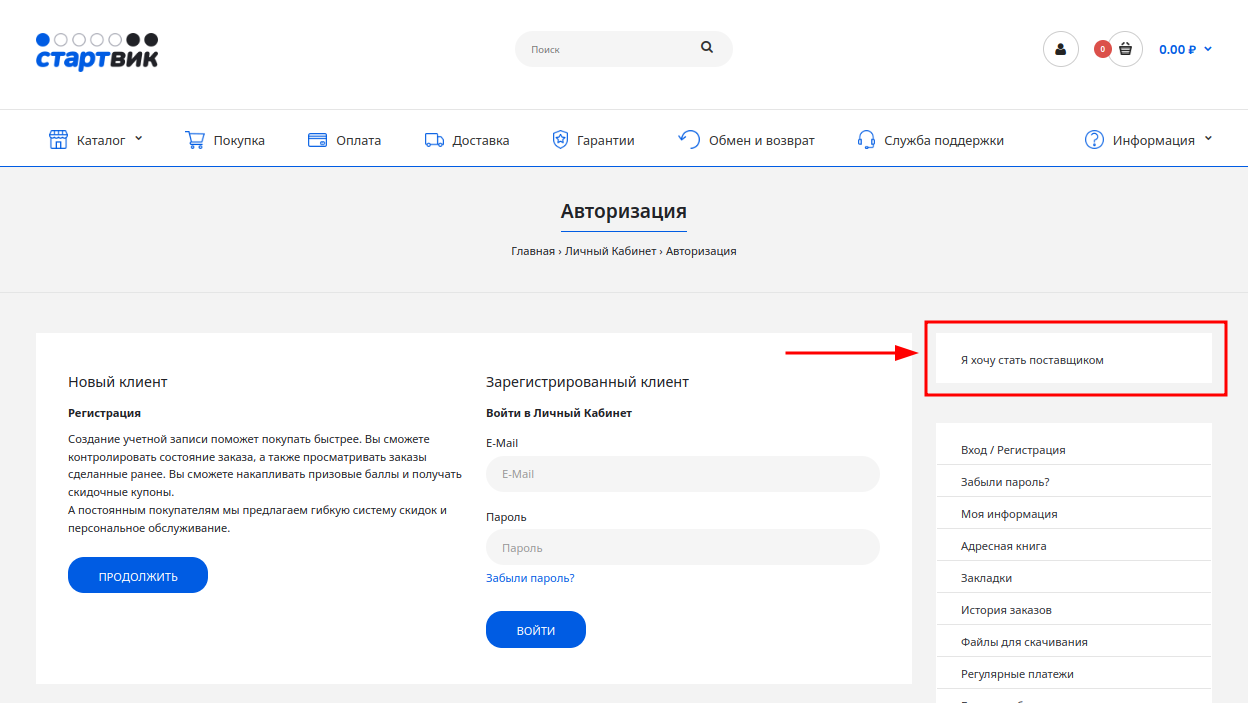Image resolution: width=1248 pixels, height=703 pixels.
Task: Focus the E-Mail input field
Action: (x=682, y=474)
